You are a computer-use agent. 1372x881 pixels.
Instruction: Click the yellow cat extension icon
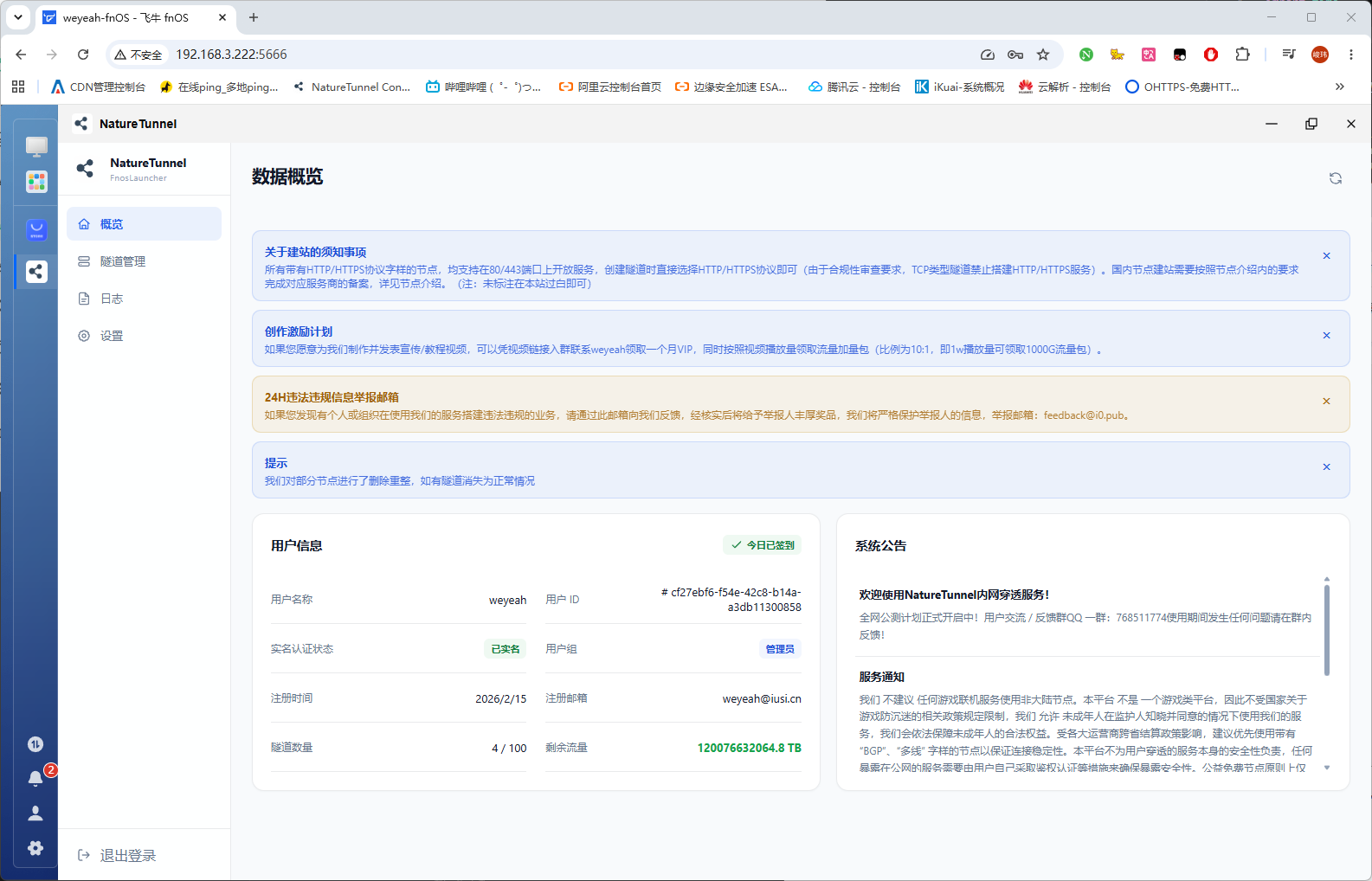click(1118, 55)
